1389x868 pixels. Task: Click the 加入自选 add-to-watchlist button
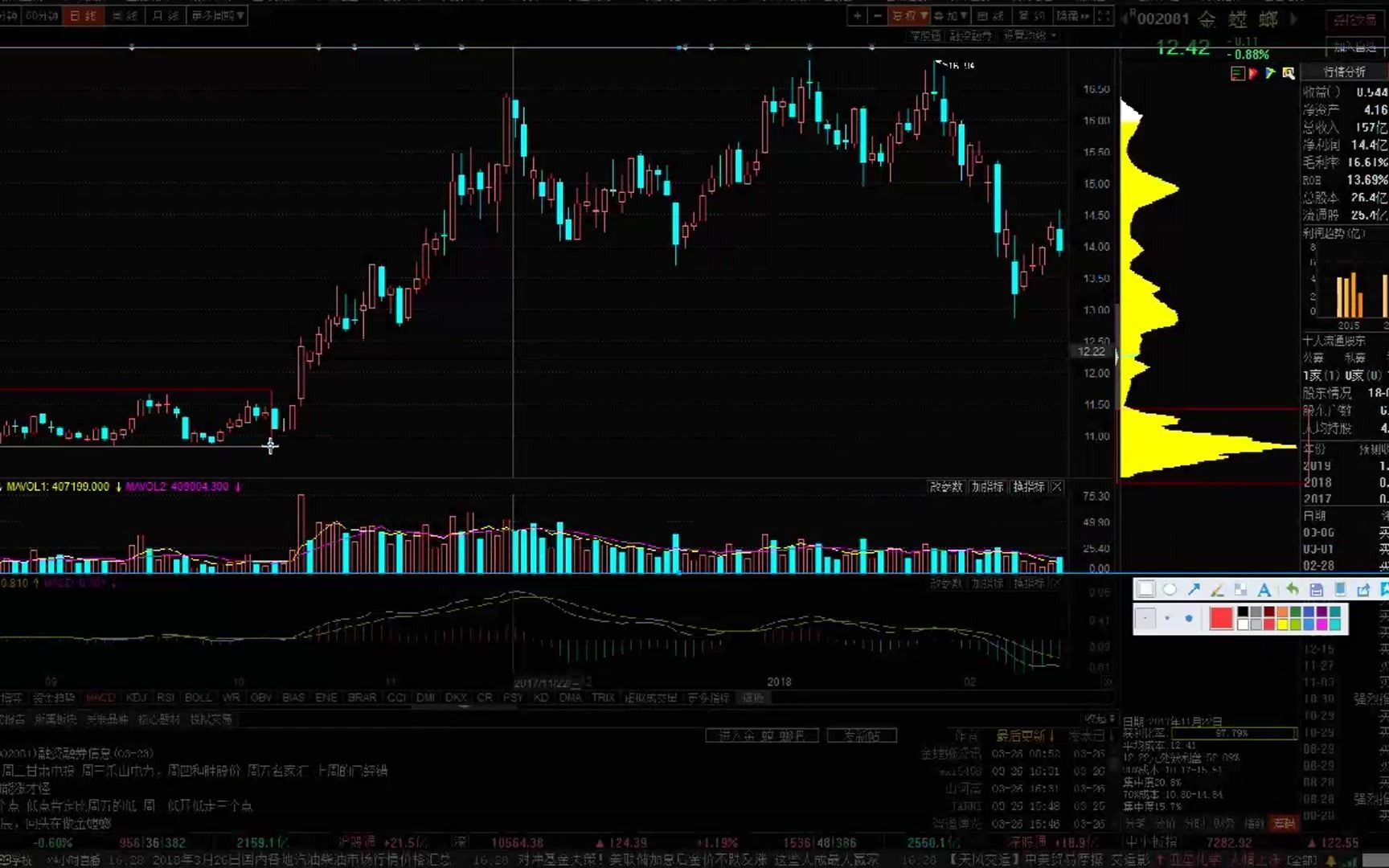pos(1354,47)
